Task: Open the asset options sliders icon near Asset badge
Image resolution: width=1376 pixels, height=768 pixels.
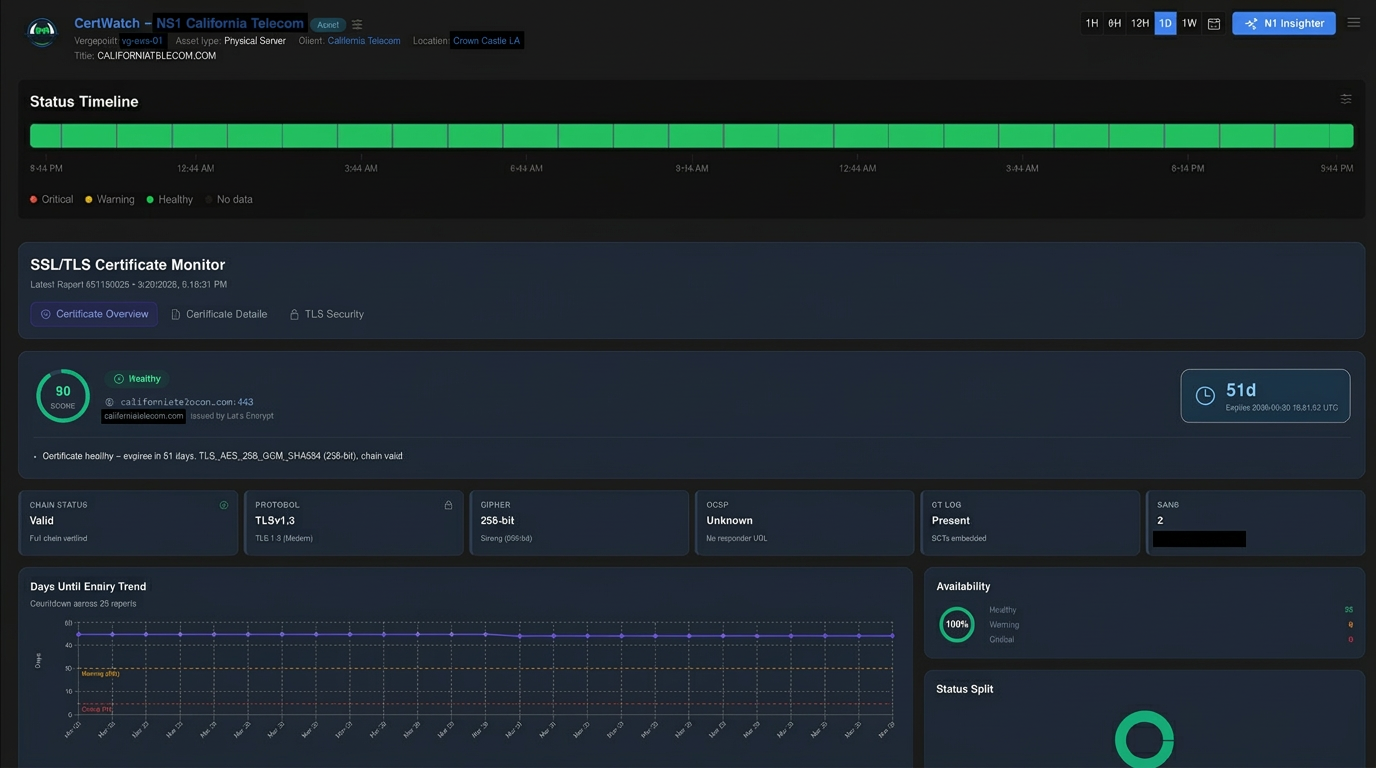Action: (x=357, y=23)
